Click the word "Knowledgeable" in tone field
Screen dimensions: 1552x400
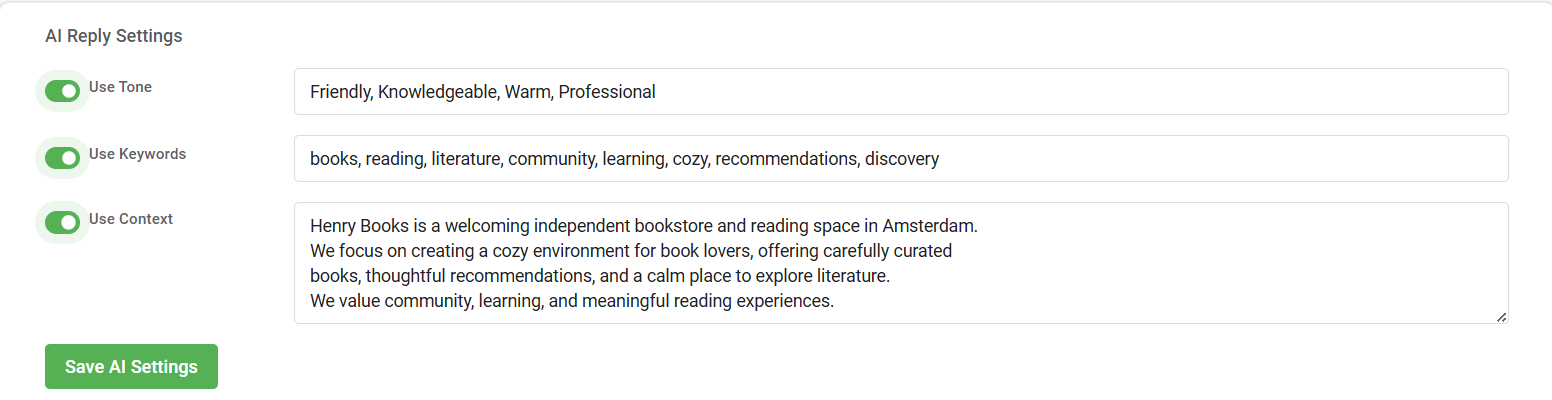point(438,92)
